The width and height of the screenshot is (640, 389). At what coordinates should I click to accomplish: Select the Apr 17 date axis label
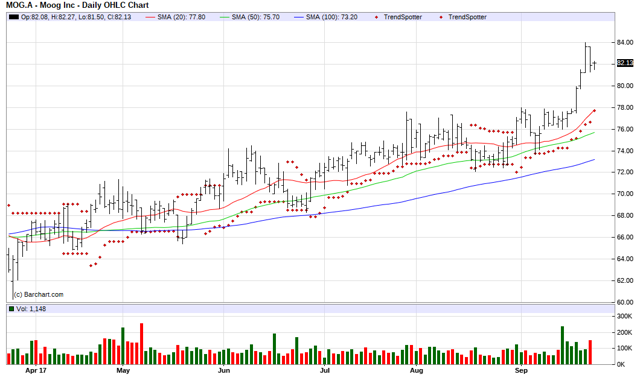point(36,371)
